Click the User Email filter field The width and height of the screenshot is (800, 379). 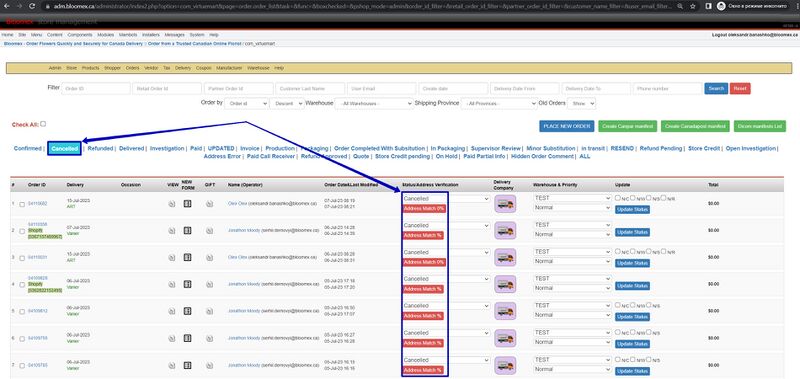point(382,88)
